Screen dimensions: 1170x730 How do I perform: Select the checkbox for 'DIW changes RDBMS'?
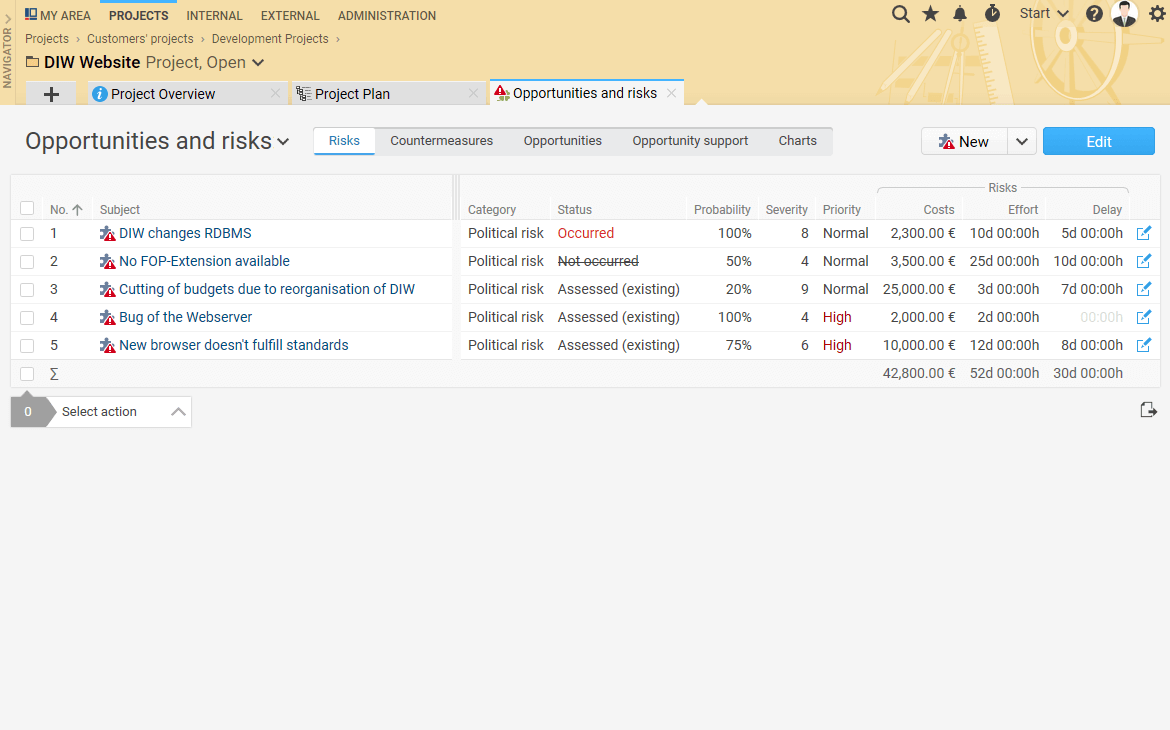(26, 233)
